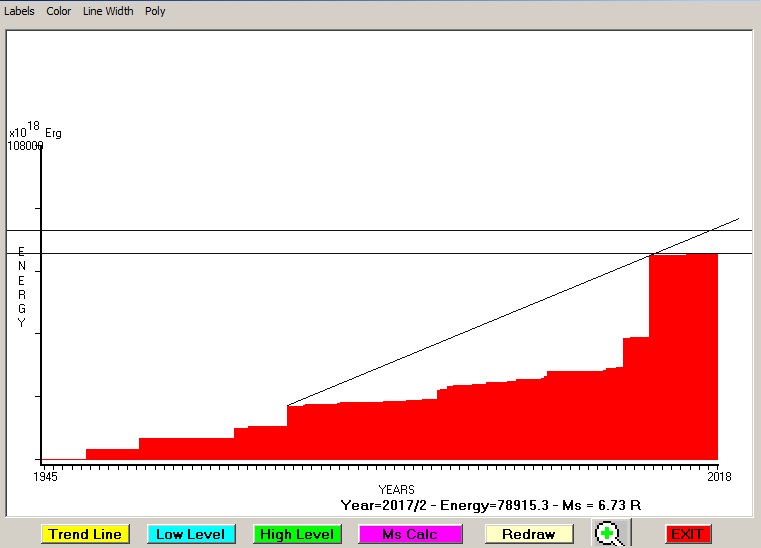Open the Line Width menu
This screenshot has height=548, width=761.
[x=108, y=11]
